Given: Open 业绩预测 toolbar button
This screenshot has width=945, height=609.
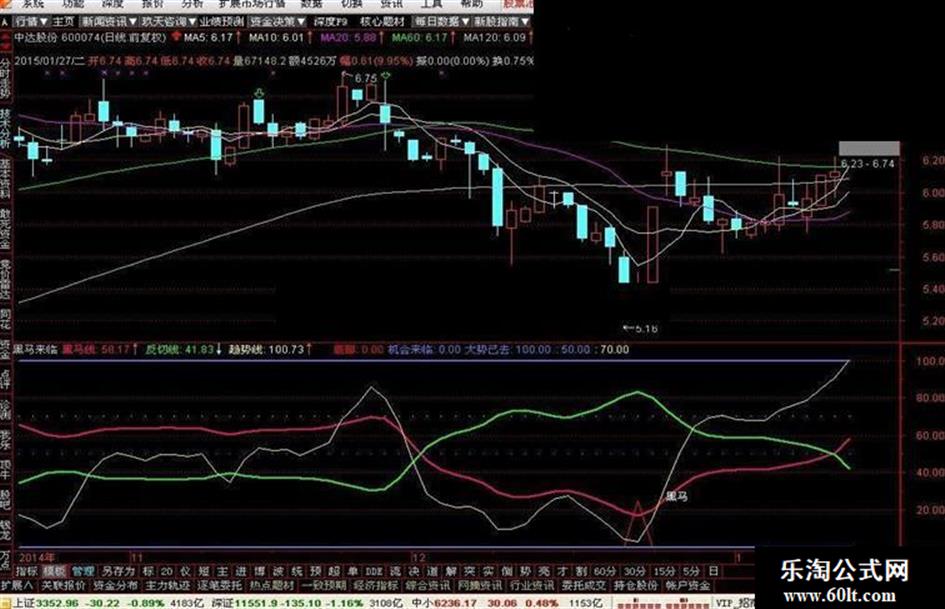Looking at the screenshot, I should [222, 22].
